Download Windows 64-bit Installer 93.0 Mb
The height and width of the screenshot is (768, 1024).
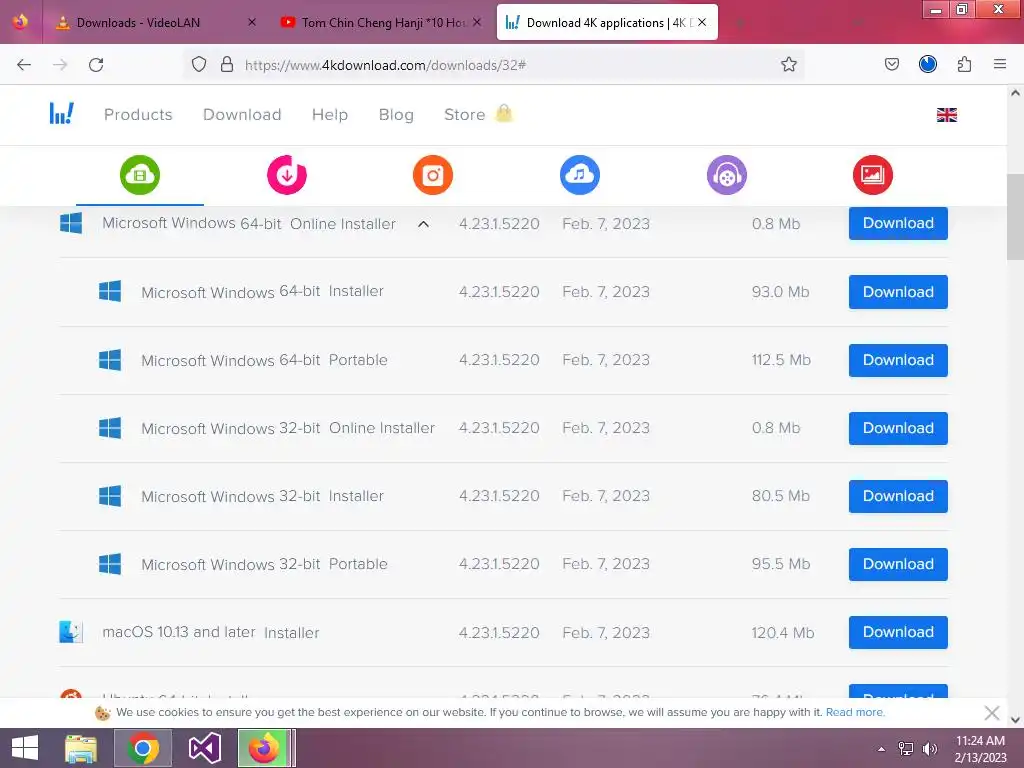coord(898,292)
